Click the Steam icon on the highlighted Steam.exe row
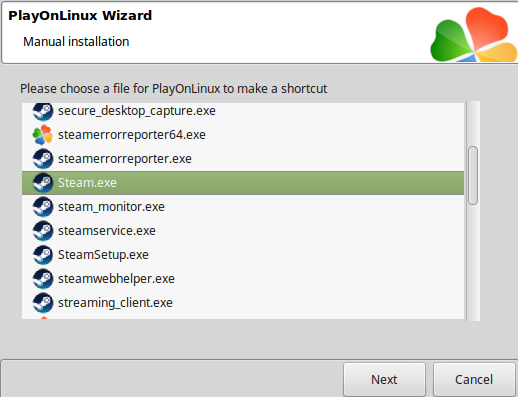 [43, 183]
